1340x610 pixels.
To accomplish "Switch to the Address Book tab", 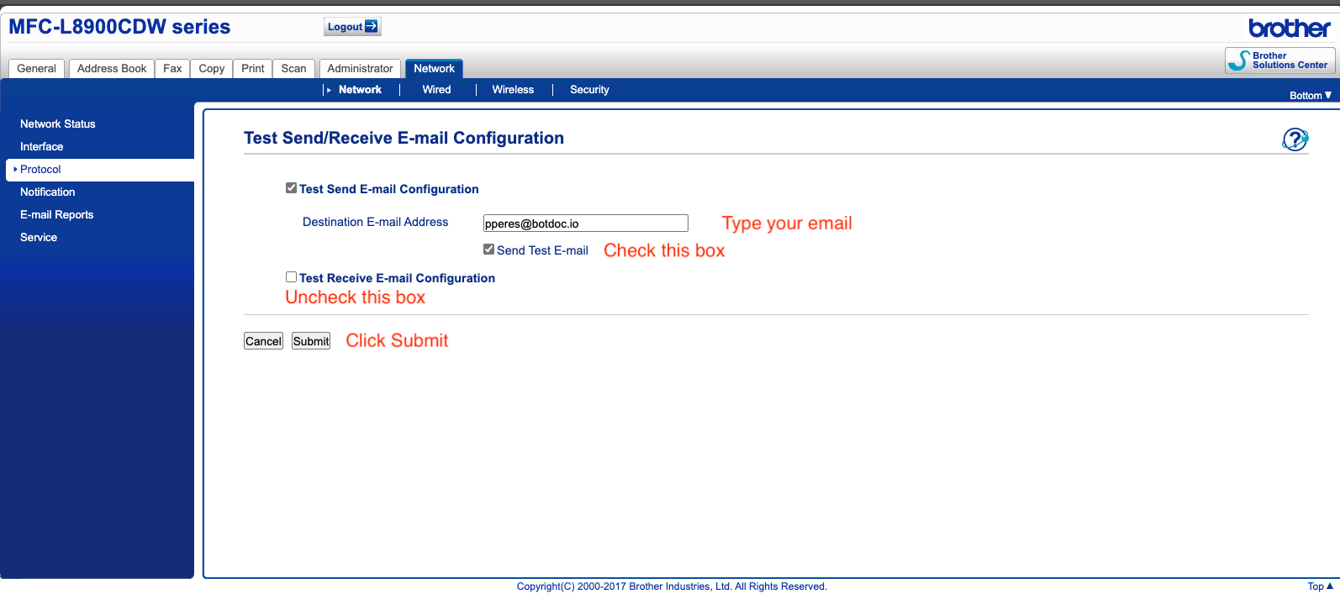I will pyautogui.click(x=112, y=69).
